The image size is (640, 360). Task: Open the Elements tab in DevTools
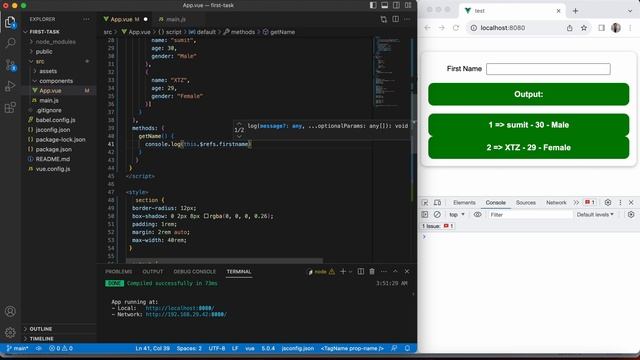464,202
